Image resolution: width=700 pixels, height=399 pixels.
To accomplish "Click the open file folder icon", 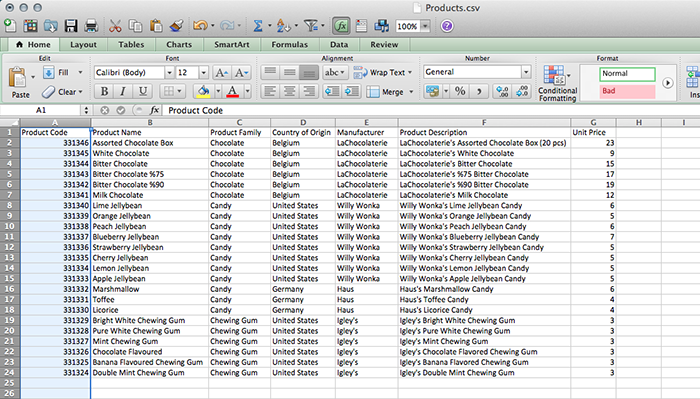I will pos(50,26).
